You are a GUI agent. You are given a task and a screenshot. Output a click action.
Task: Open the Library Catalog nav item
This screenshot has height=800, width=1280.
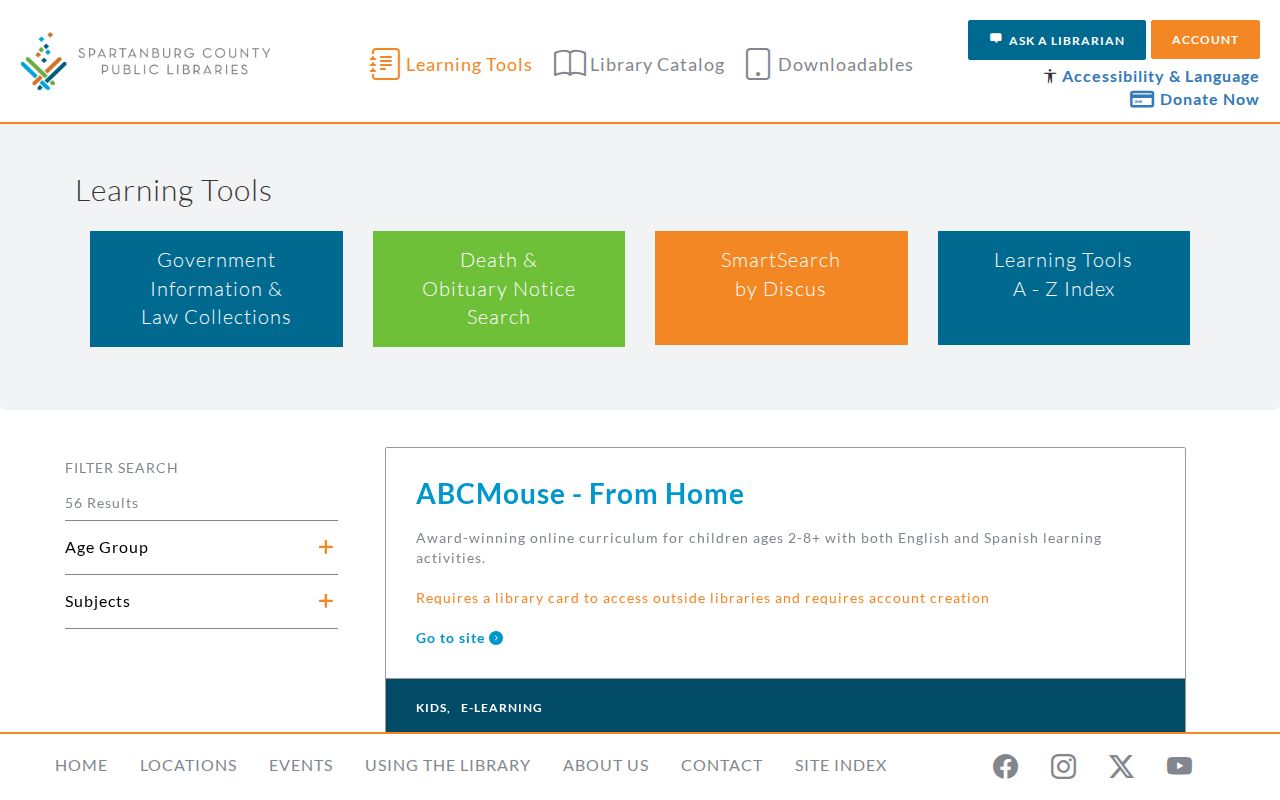pyautogui.click(x=639, y=64)
